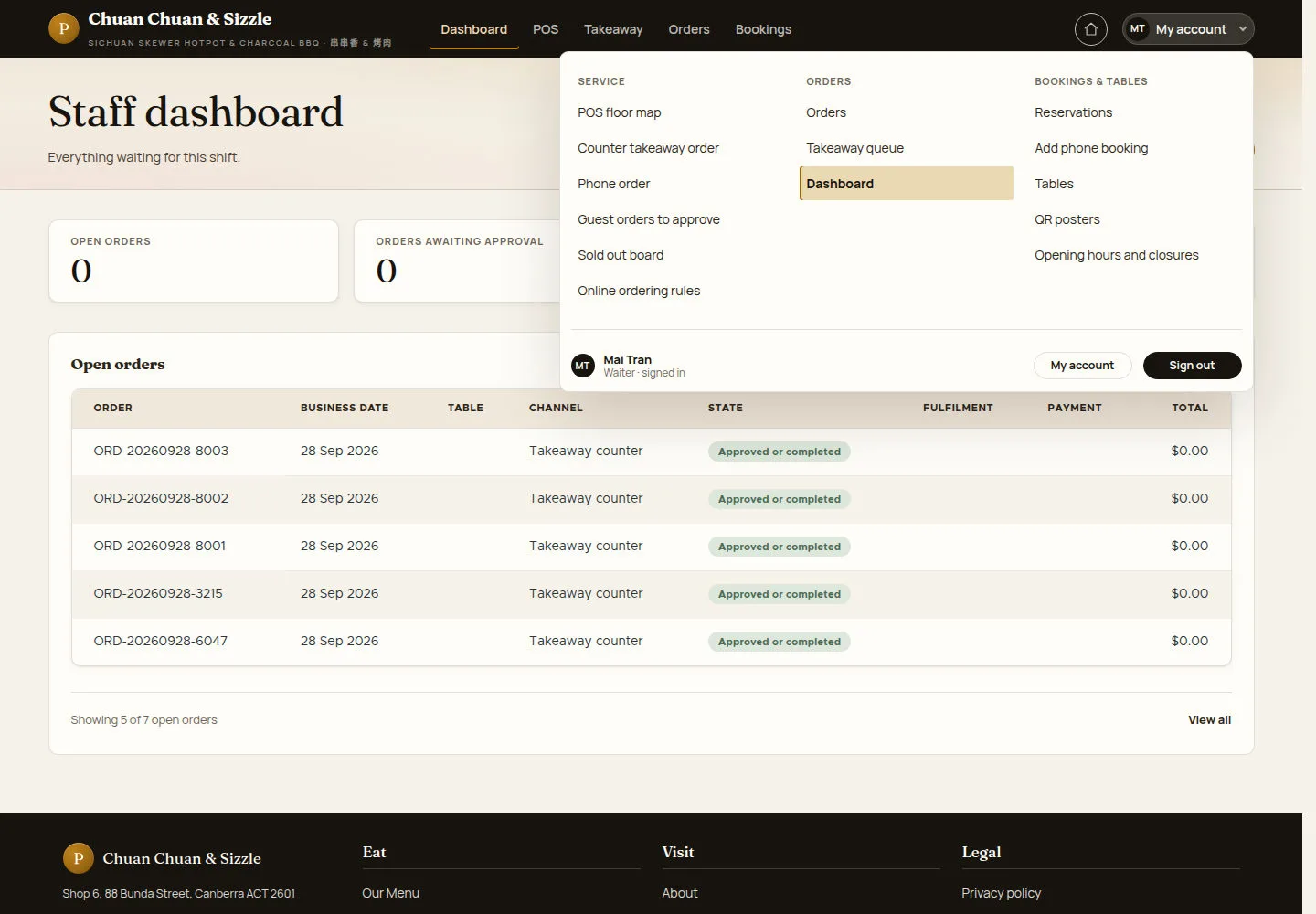Open order ORD-20260928-8003 row
The height and width of the screenshot is (914, 1316).
click(651, 452)
